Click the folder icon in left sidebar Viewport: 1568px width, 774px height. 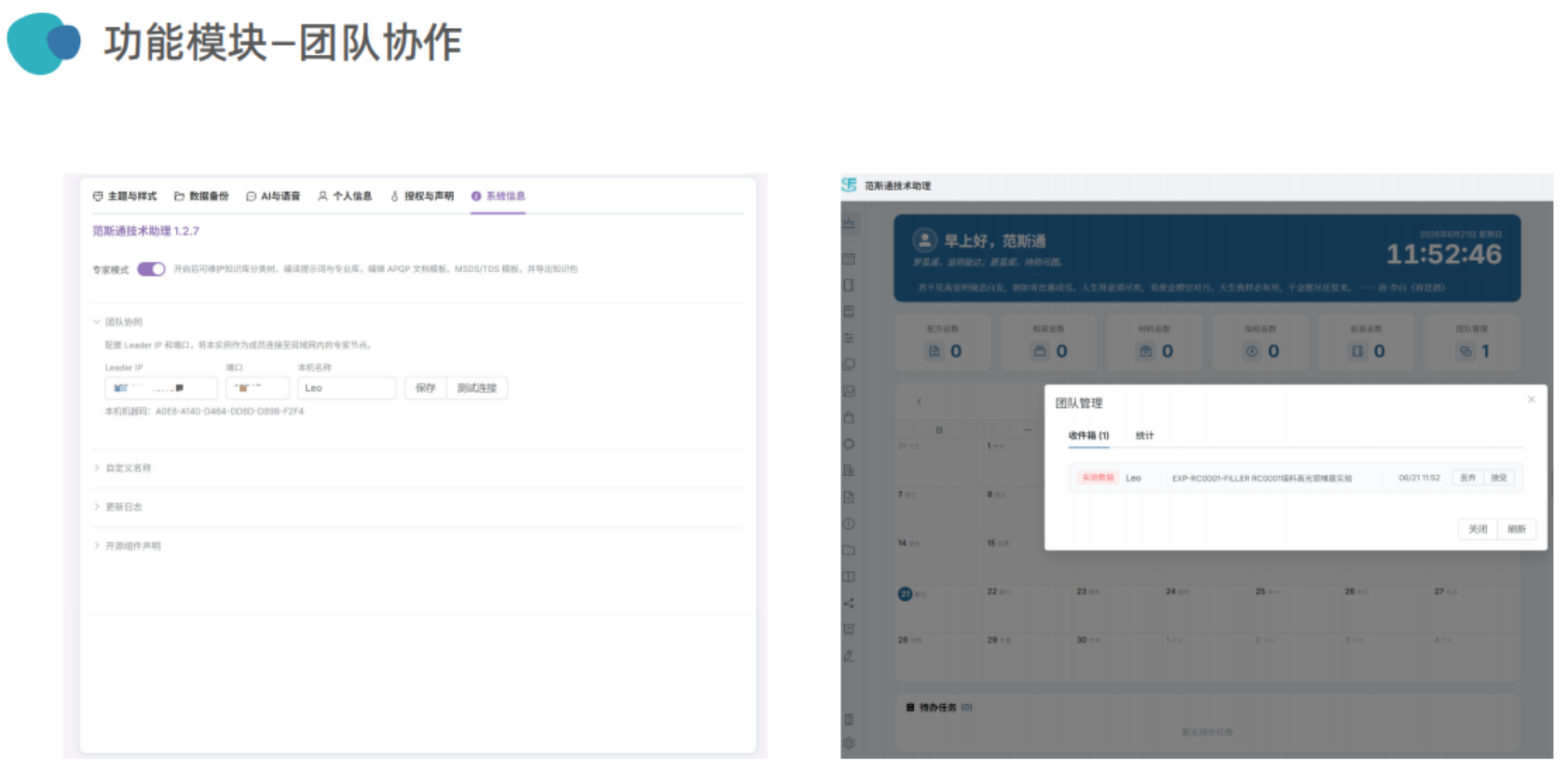pyautogui.click(x=849, y=550)
